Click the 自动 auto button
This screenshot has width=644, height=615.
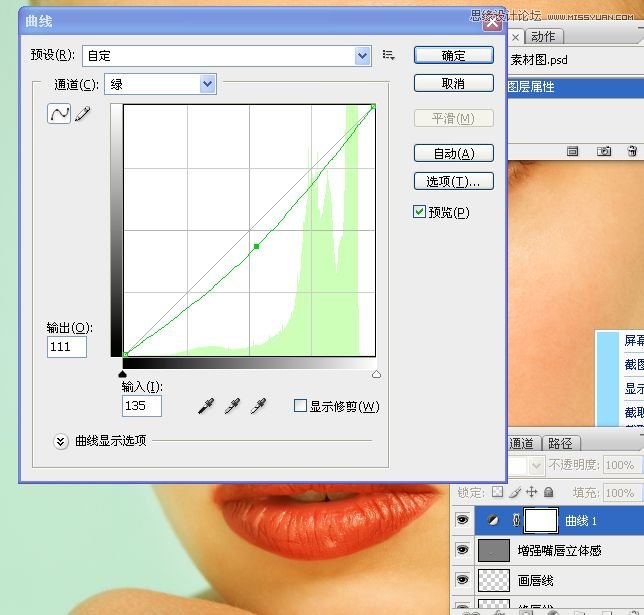point(453,153)
